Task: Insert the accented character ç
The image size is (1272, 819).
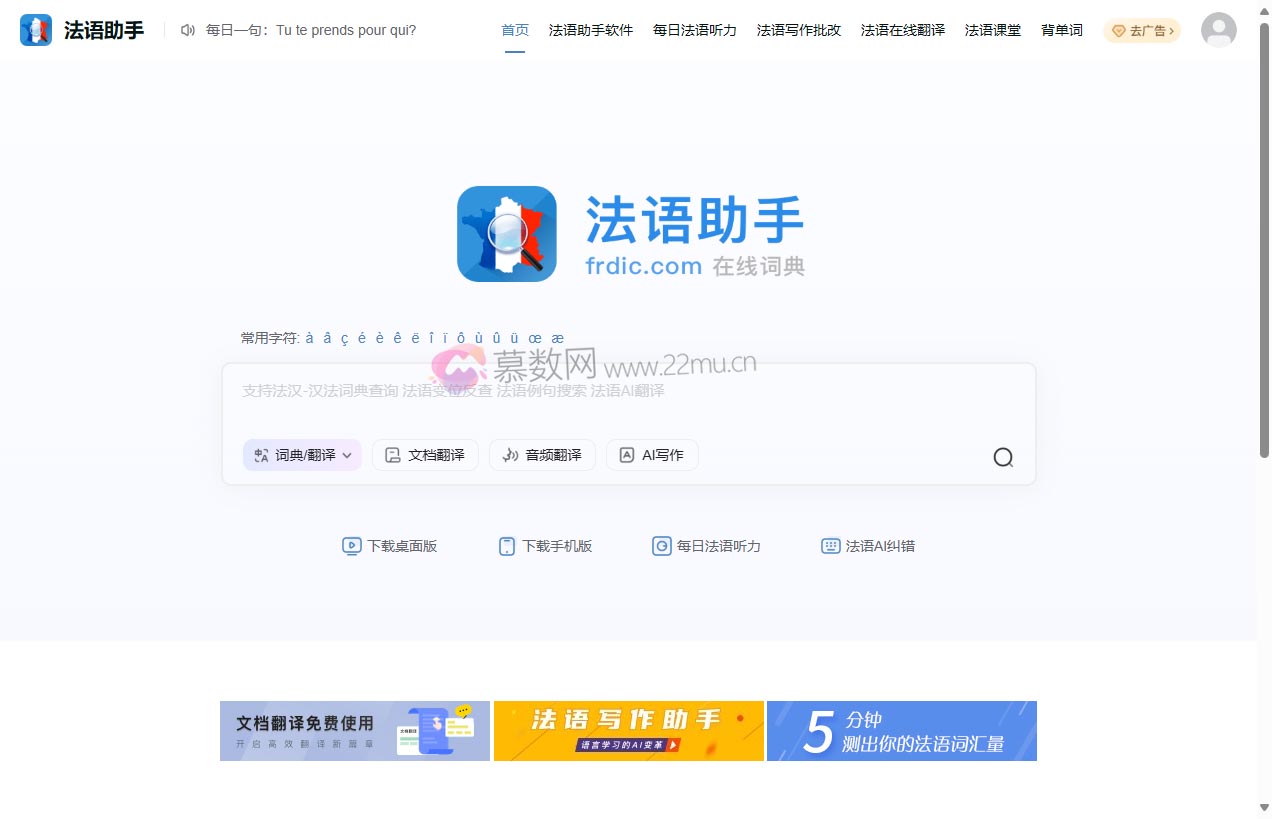Action: tap(345, 338)
